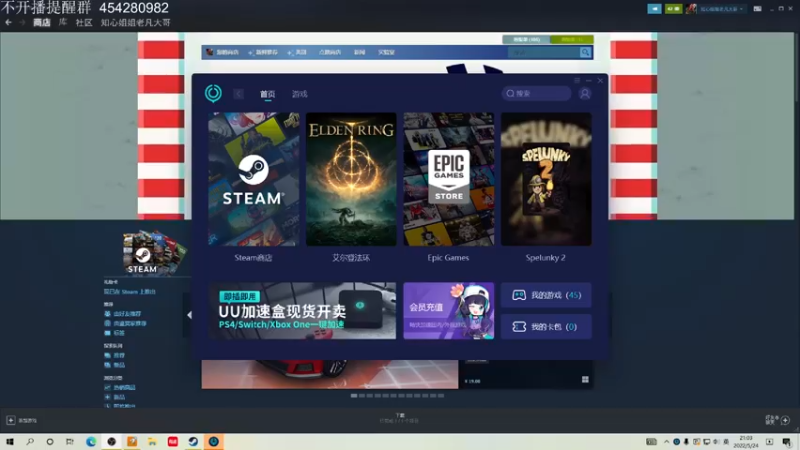Click the microphone icon in system tray

coord(686,442)
